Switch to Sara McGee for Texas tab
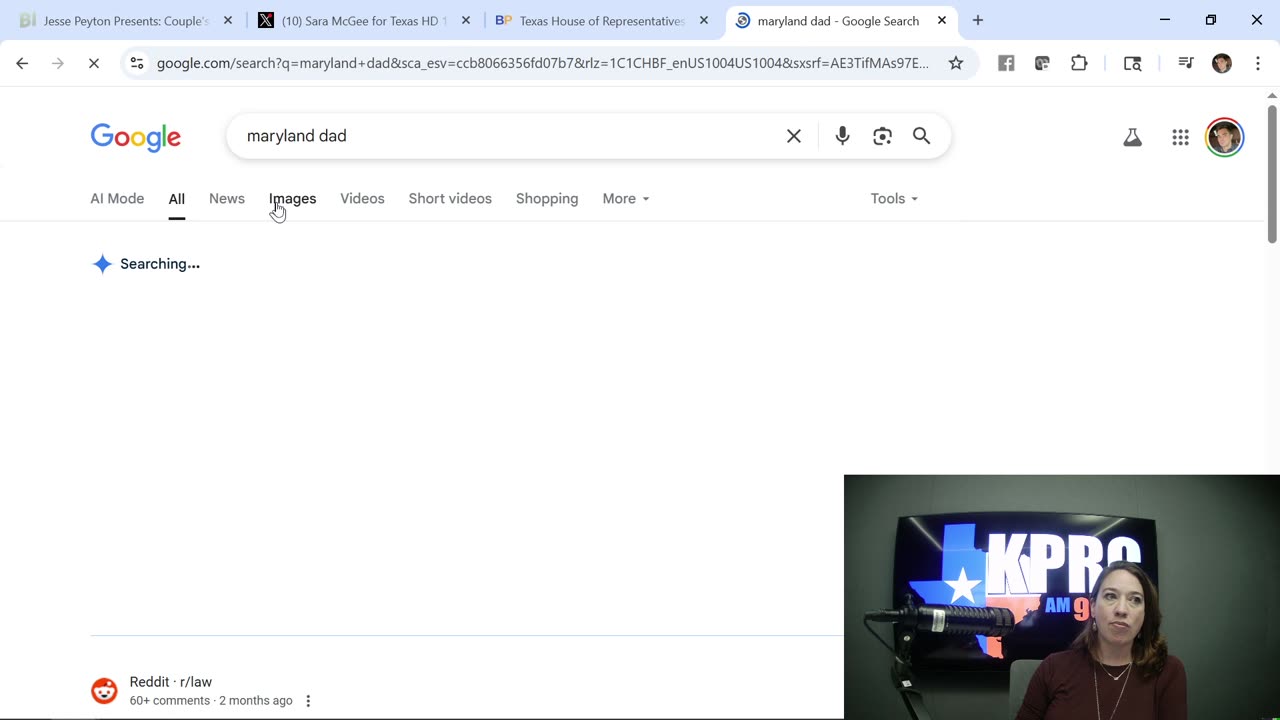The width and height of the screenshot is (1280, 720). [362, 20]
